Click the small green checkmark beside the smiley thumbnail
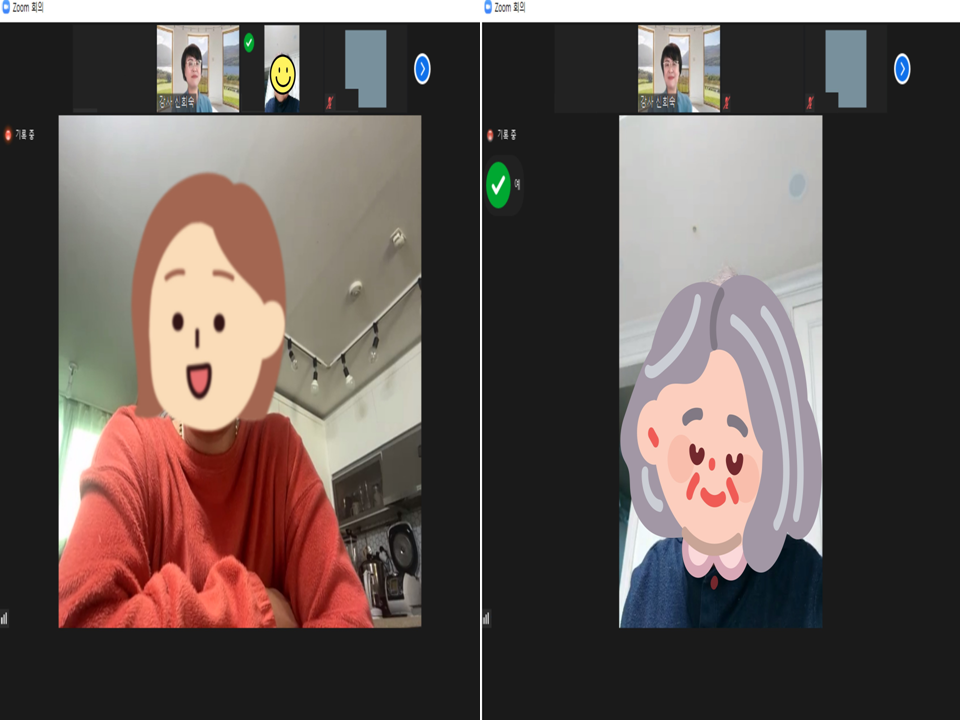This screenshot has height=720, width=960. [x=249, y=42]
